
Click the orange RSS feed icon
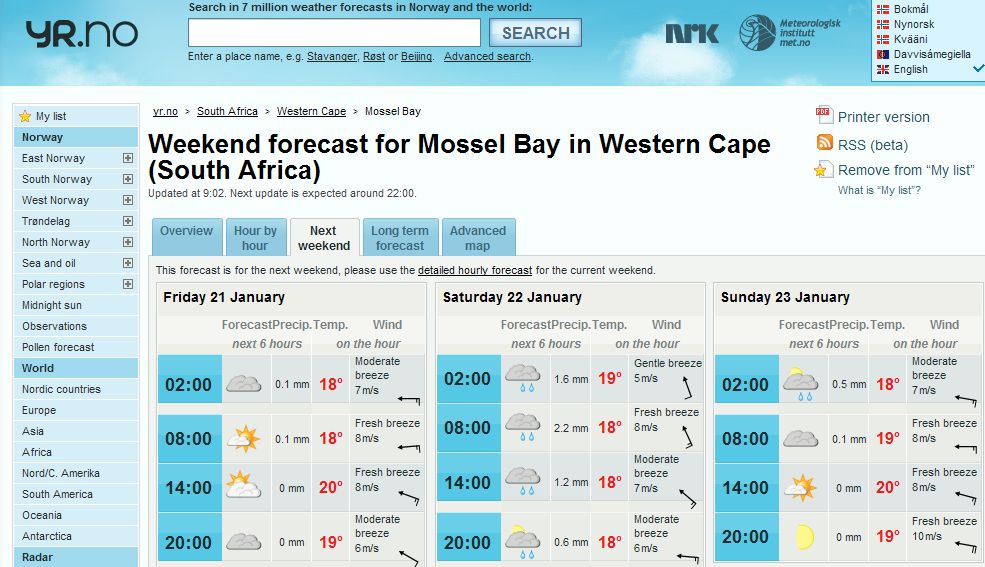click(824, 143)
